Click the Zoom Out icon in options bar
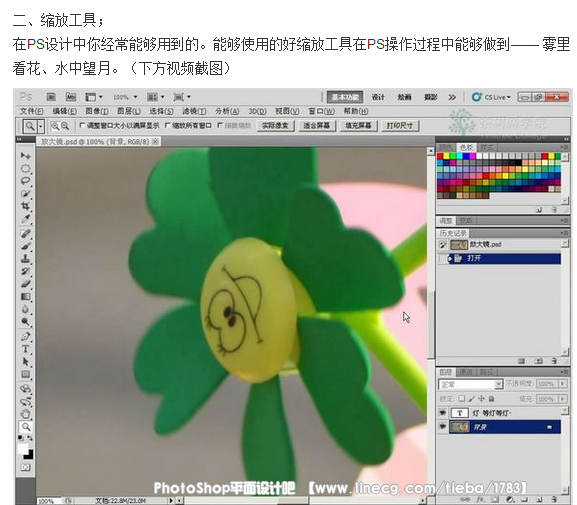577x505 pixels. point(65,126)
